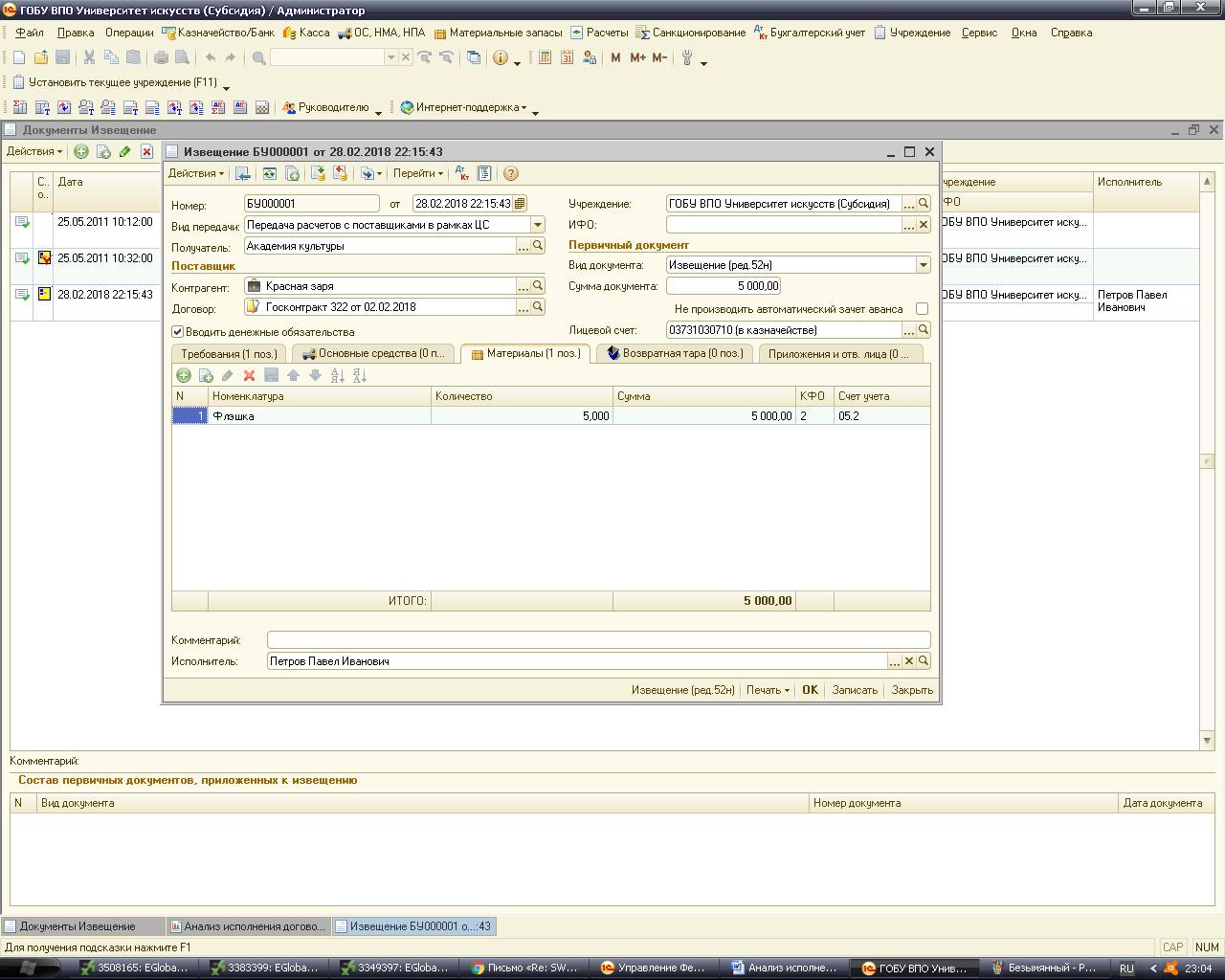Viewport: 1225px width, 980px height.
Task: Click add green plus in Документы Извещение list
Action: 81,151
